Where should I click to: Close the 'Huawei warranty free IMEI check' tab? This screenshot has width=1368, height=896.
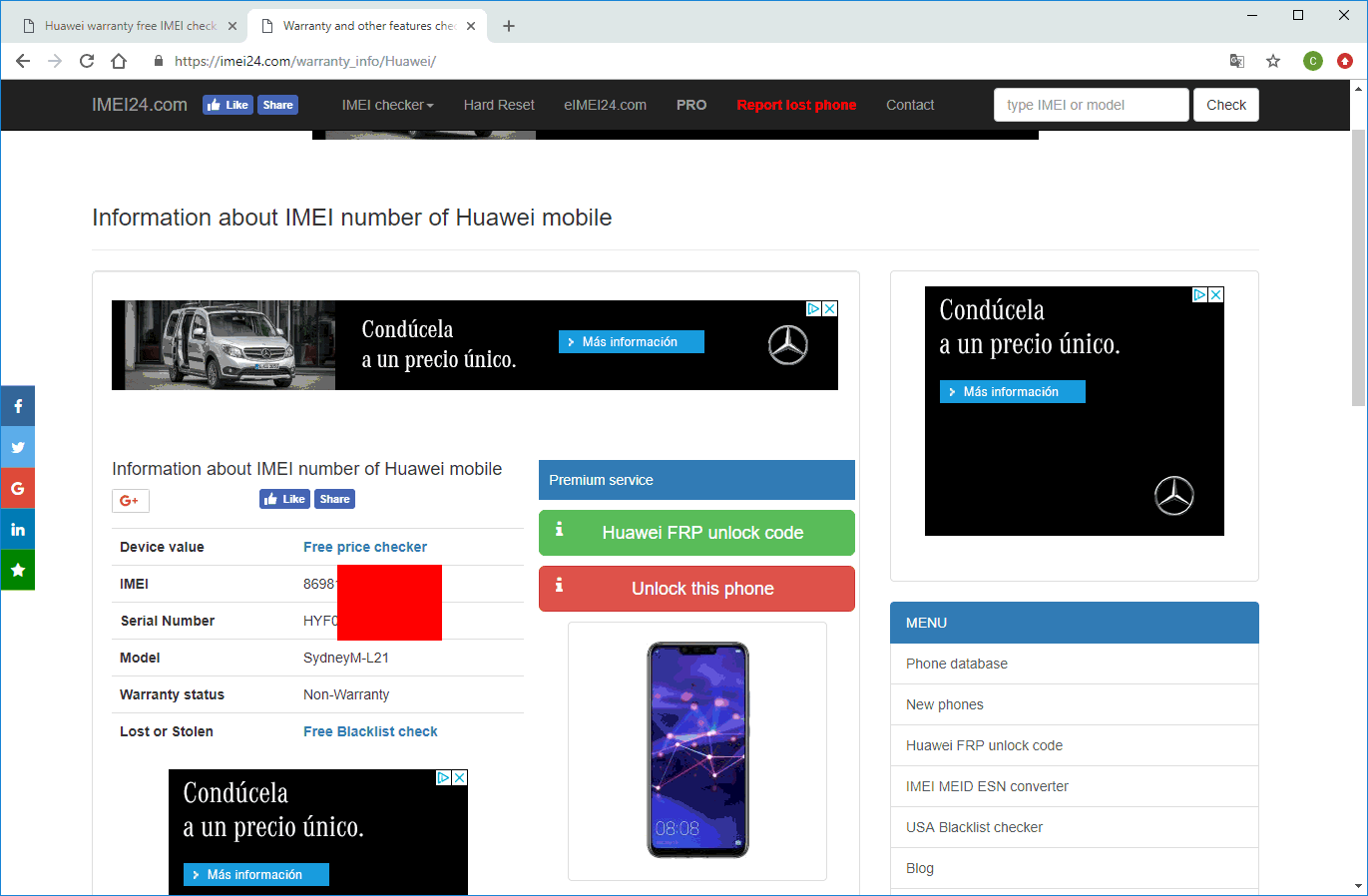click(x=232, y=26)
